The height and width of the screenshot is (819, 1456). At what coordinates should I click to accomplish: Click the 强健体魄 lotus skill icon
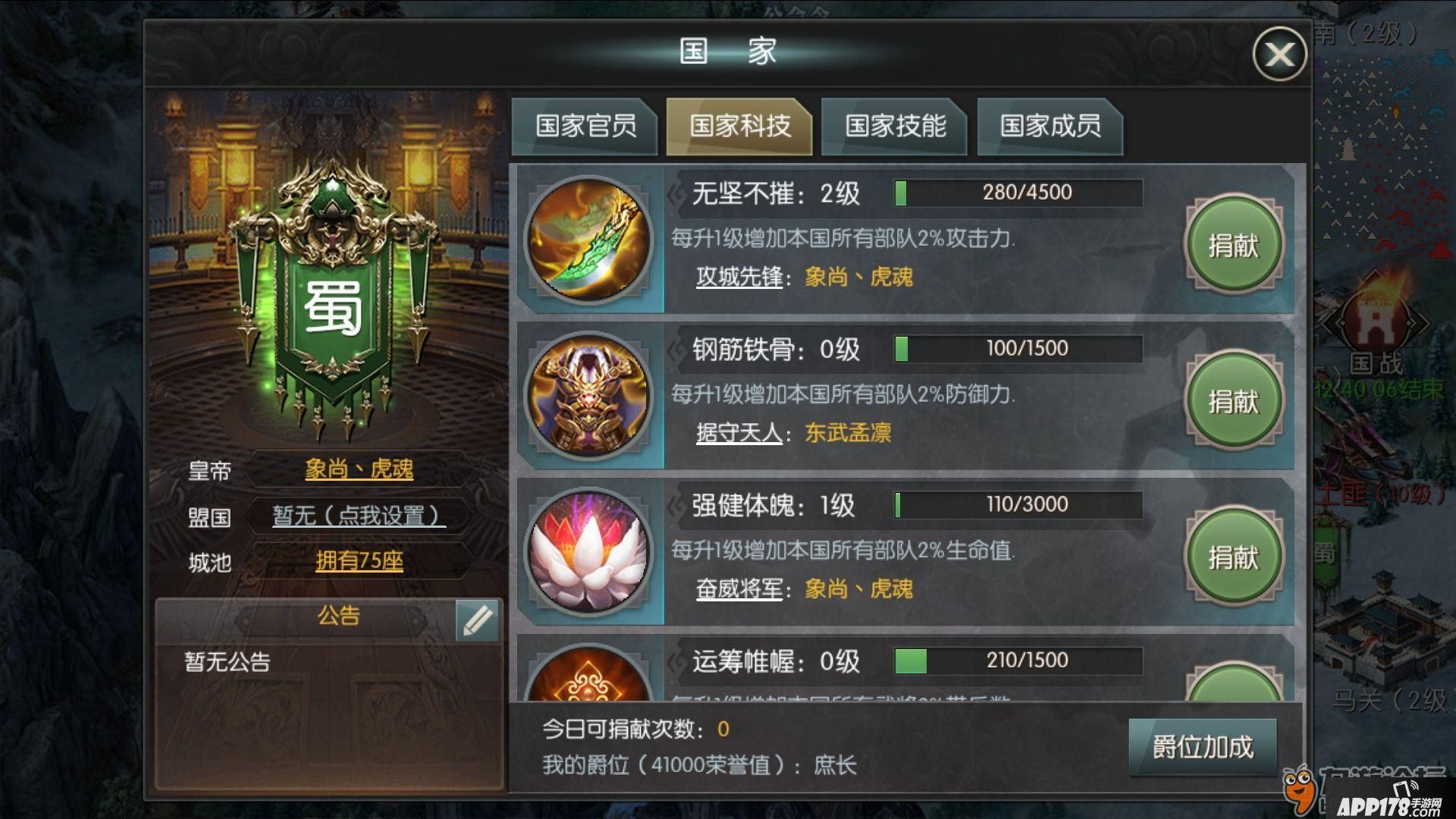coord(589,551)
